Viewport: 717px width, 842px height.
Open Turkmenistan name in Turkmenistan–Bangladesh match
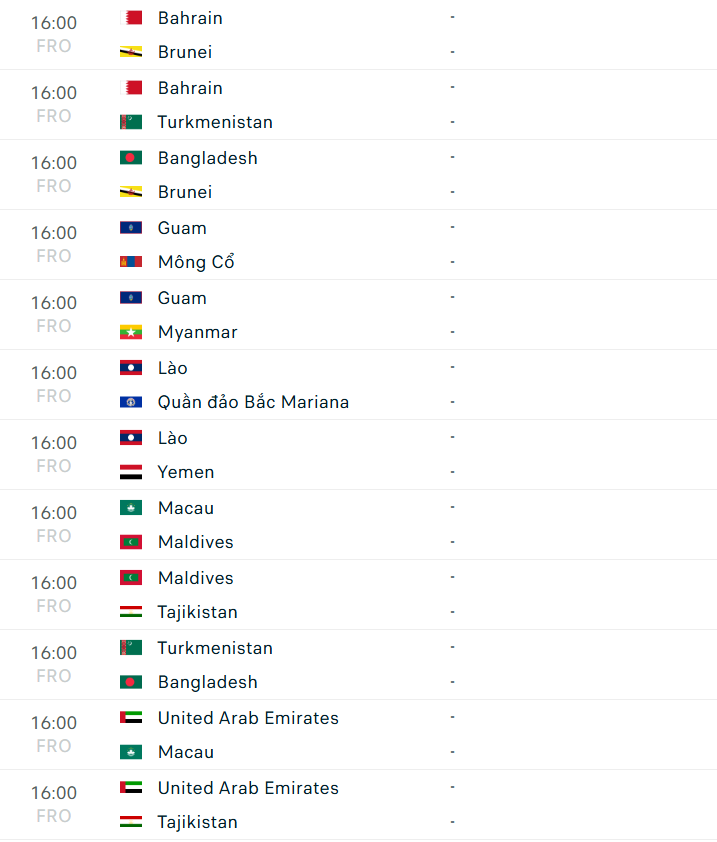[x=215, y=648]
